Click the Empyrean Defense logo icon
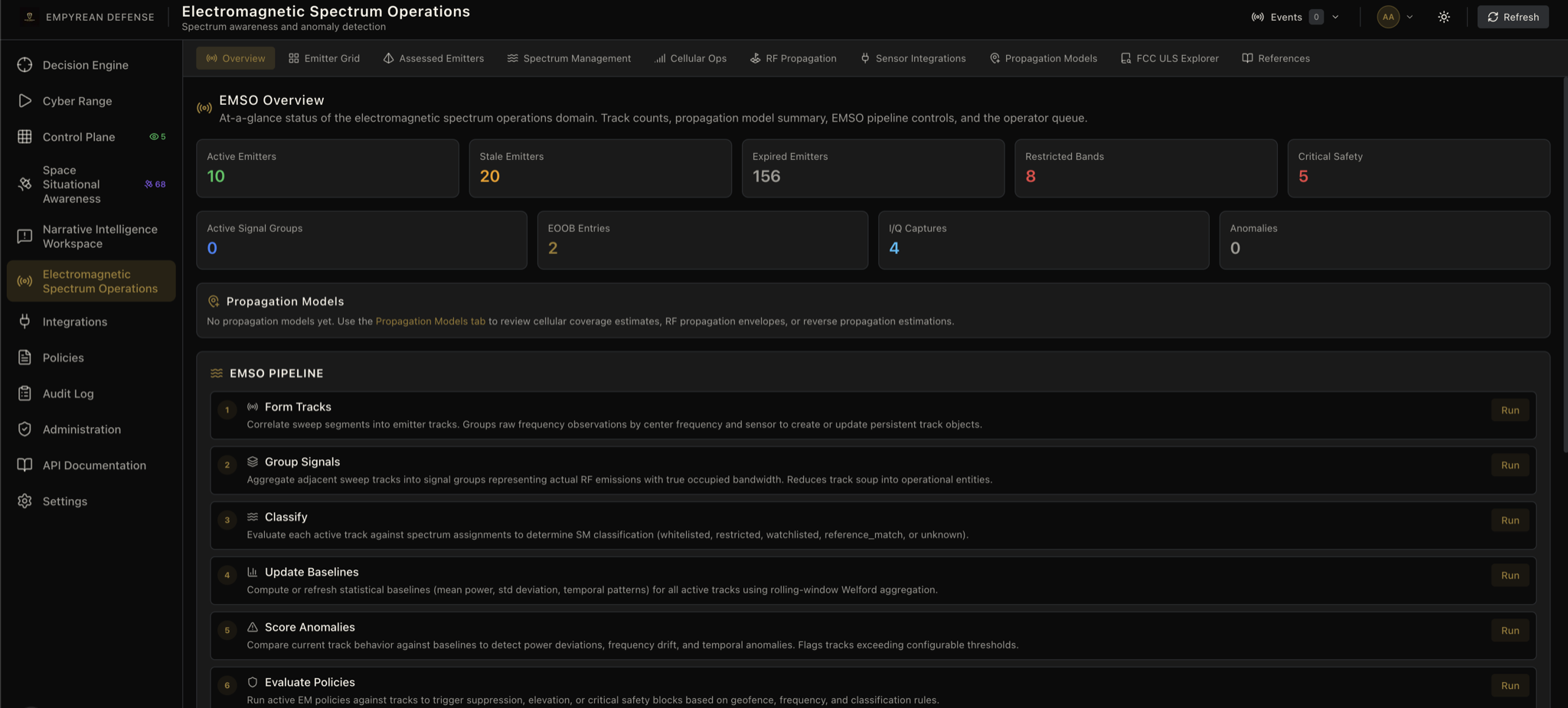Viewport: 1568px width, 708px height. click(x=29, y=17)
